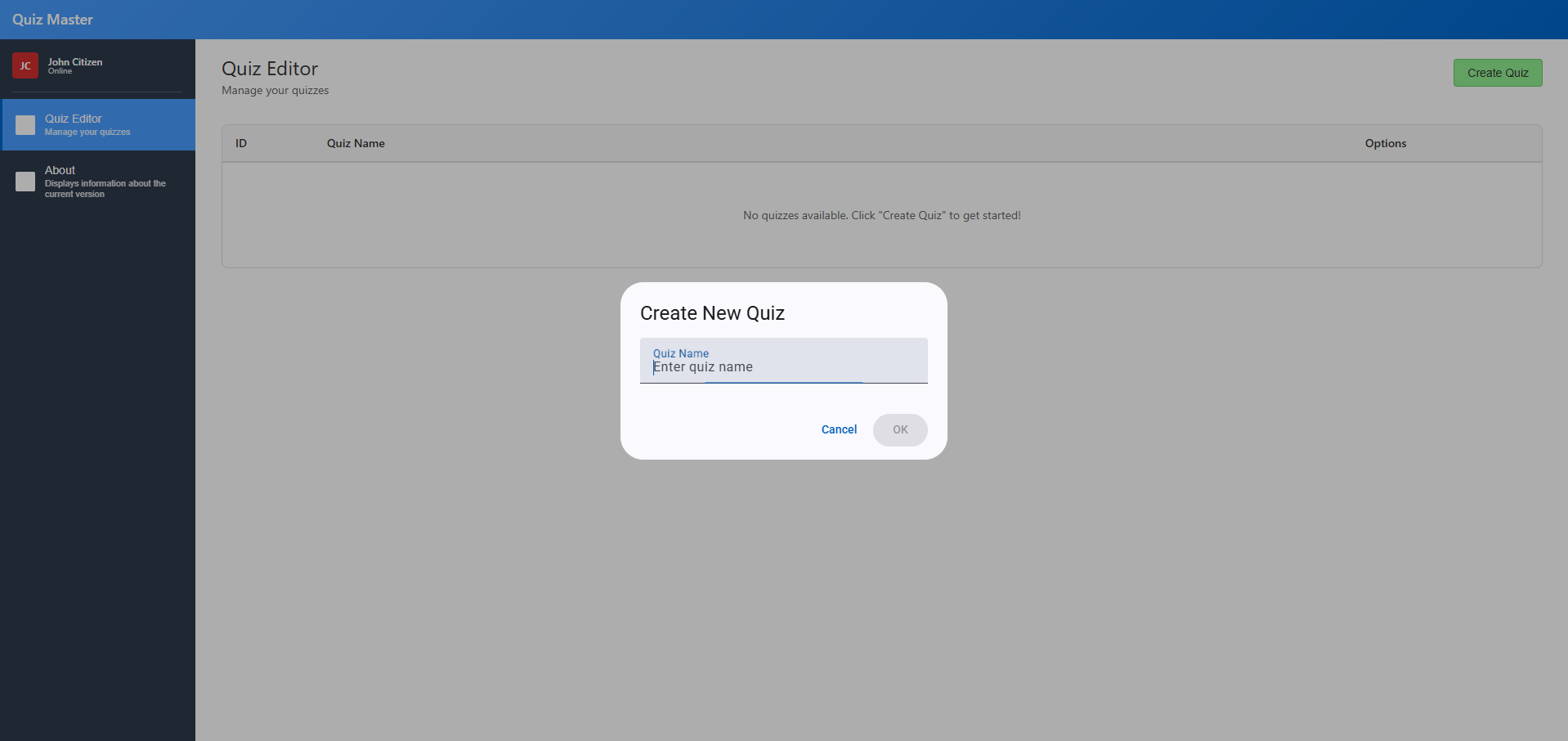Click the ID column header
The width and height of the screenshot is (1568, 741).
click(x=241, y=143)
